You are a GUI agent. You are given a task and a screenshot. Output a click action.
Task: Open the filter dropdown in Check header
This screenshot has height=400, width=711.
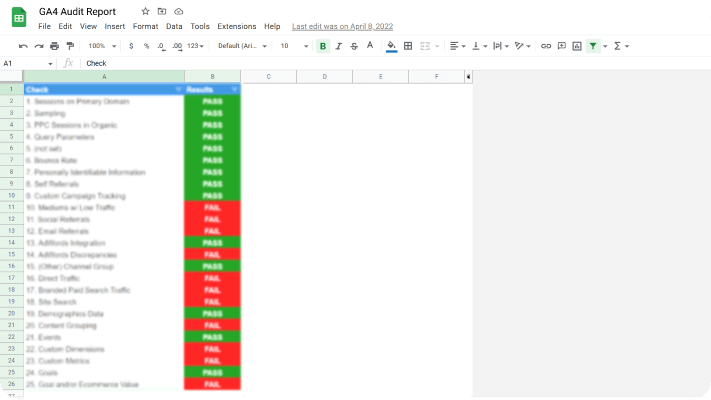click(178, 89)
